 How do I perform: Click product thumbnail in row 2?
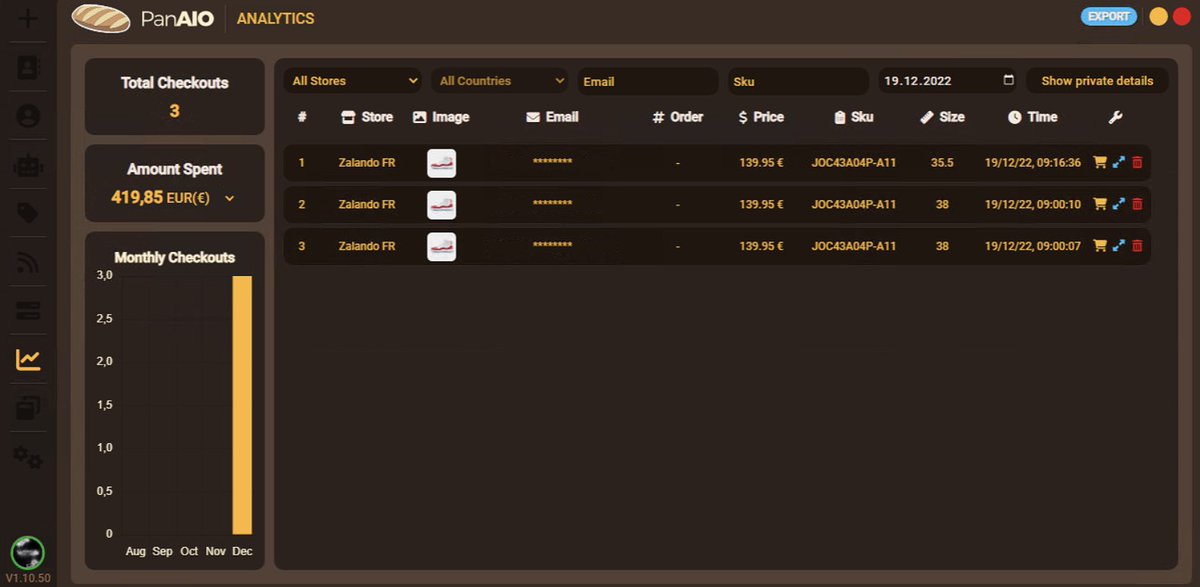(441, 205)
